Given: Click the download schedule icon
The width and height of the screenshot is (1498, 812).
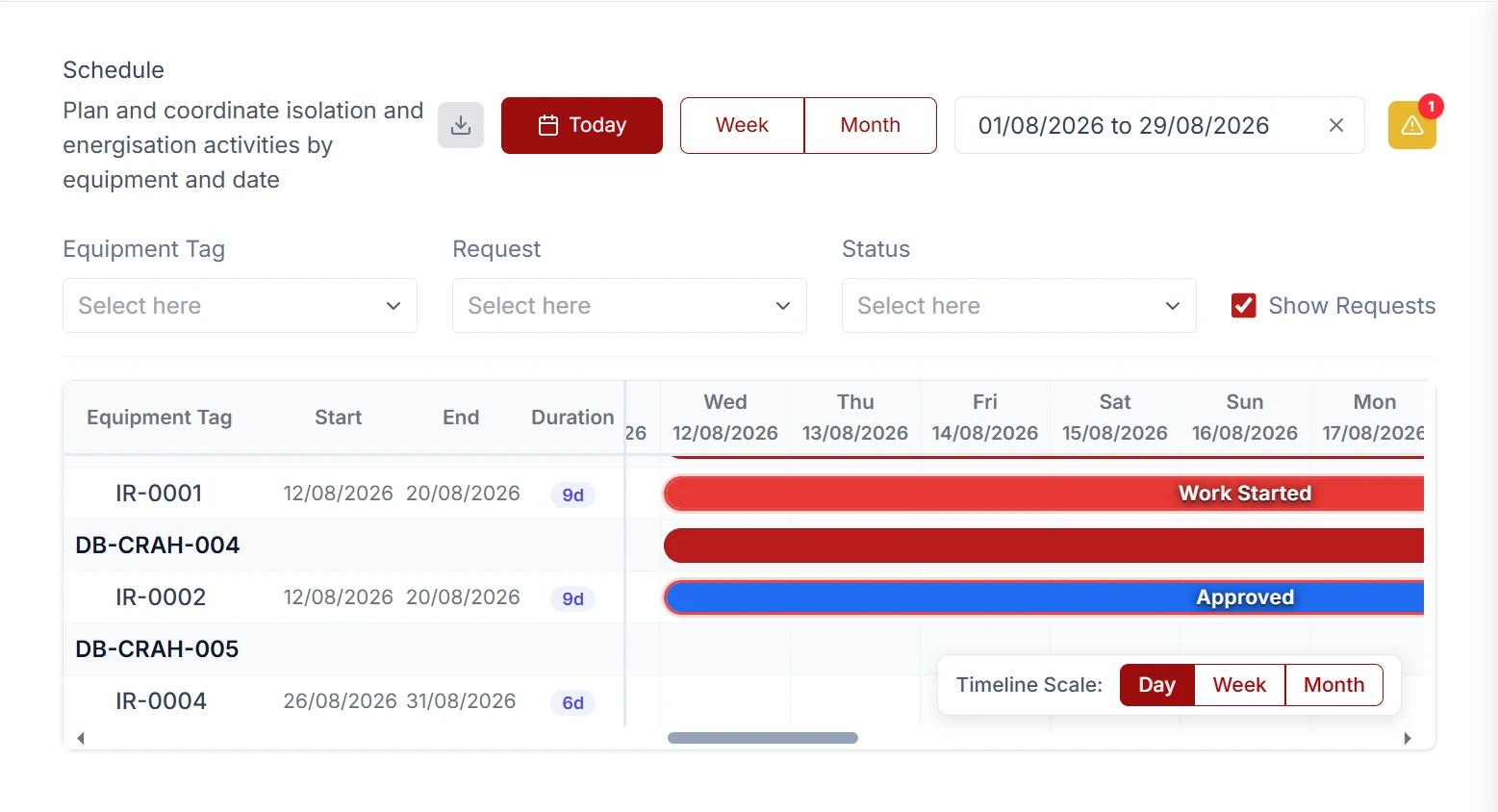Looking at the screenshot, I should click(461, 125).
